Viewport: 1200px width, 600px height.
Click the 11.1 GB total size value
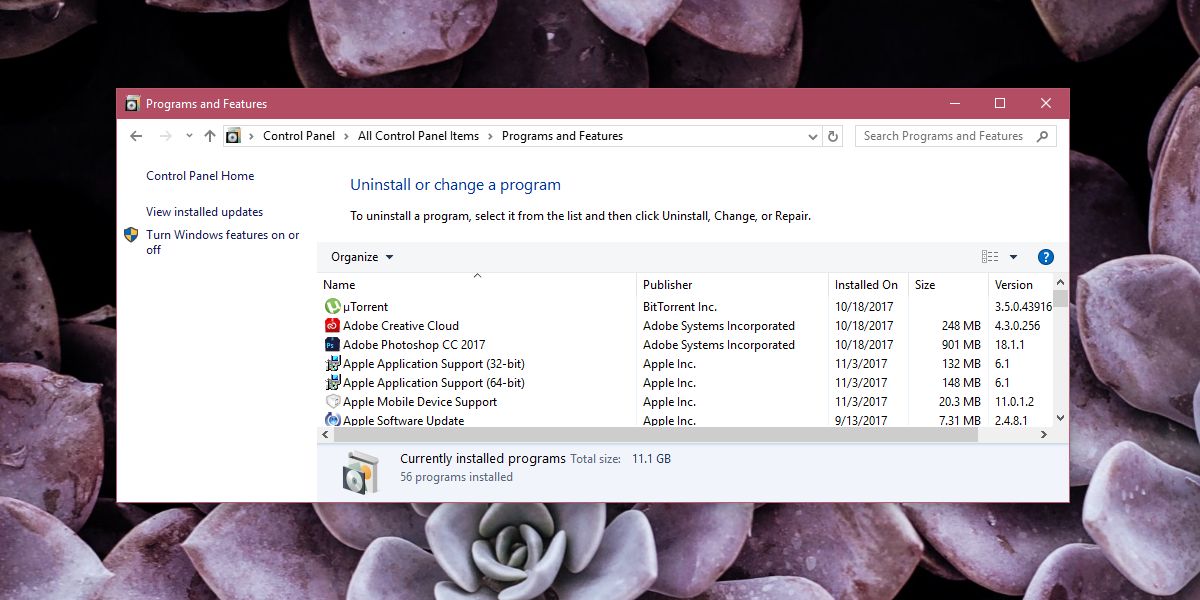point(651,459)
